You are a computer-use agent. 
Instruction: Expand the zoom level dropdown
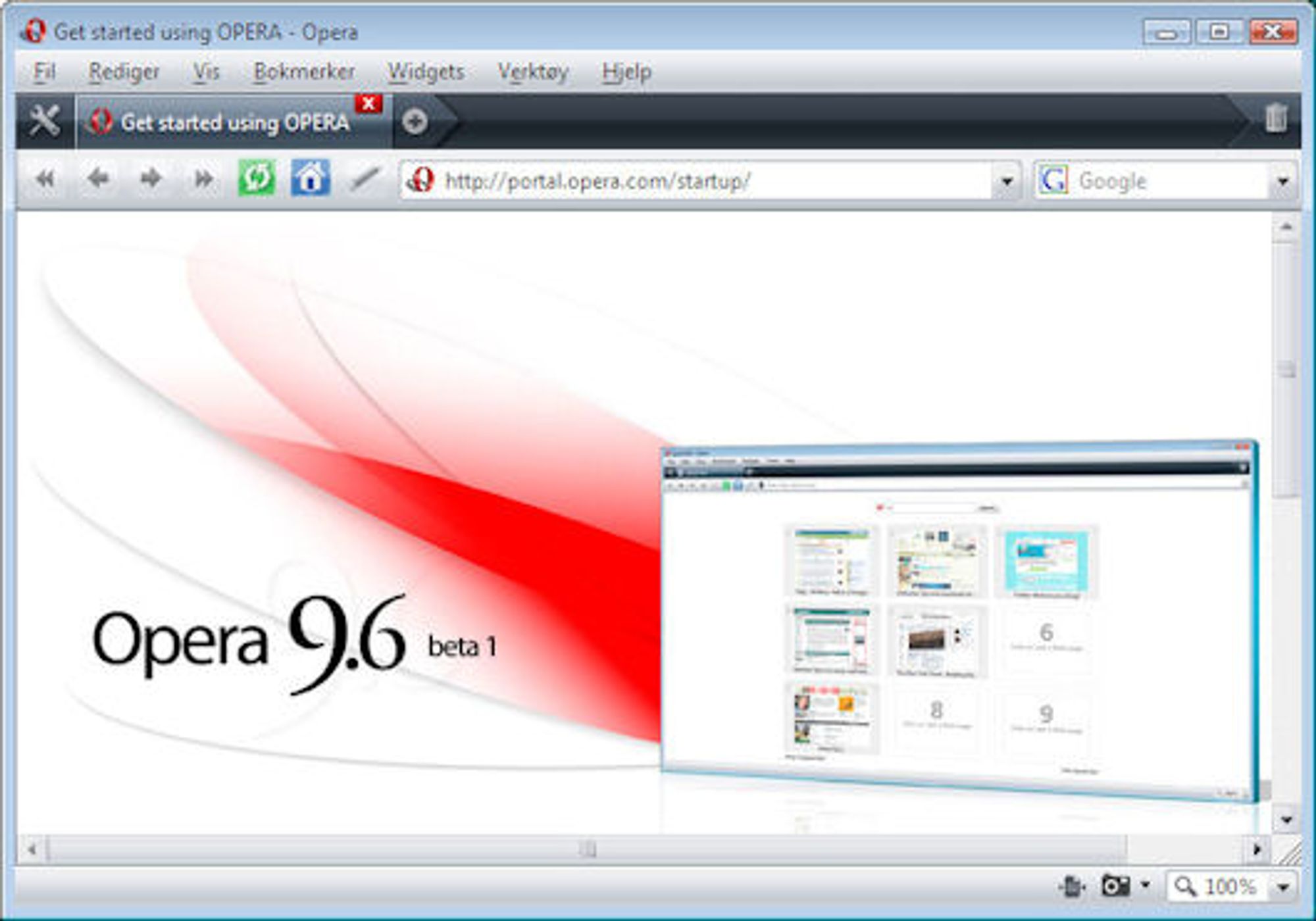1283,887
